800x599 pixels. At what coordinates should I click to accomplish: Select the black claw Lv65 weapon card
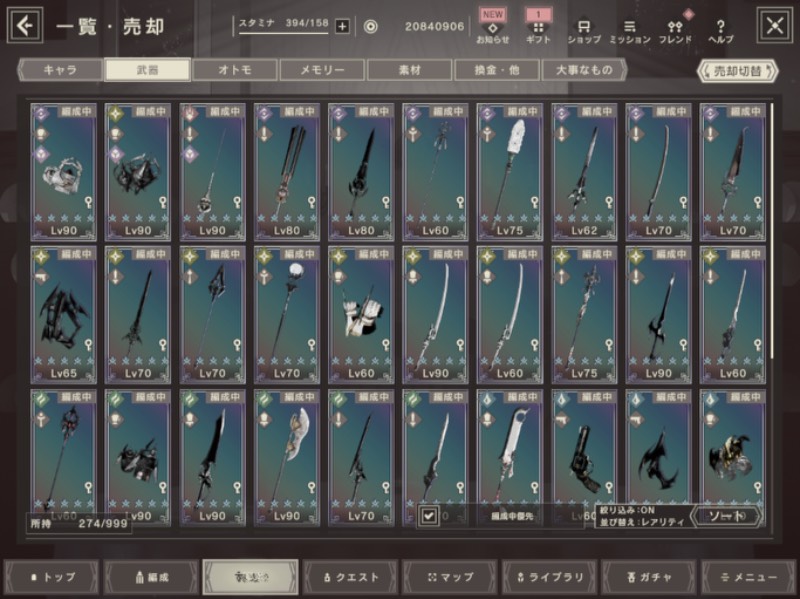63,315
